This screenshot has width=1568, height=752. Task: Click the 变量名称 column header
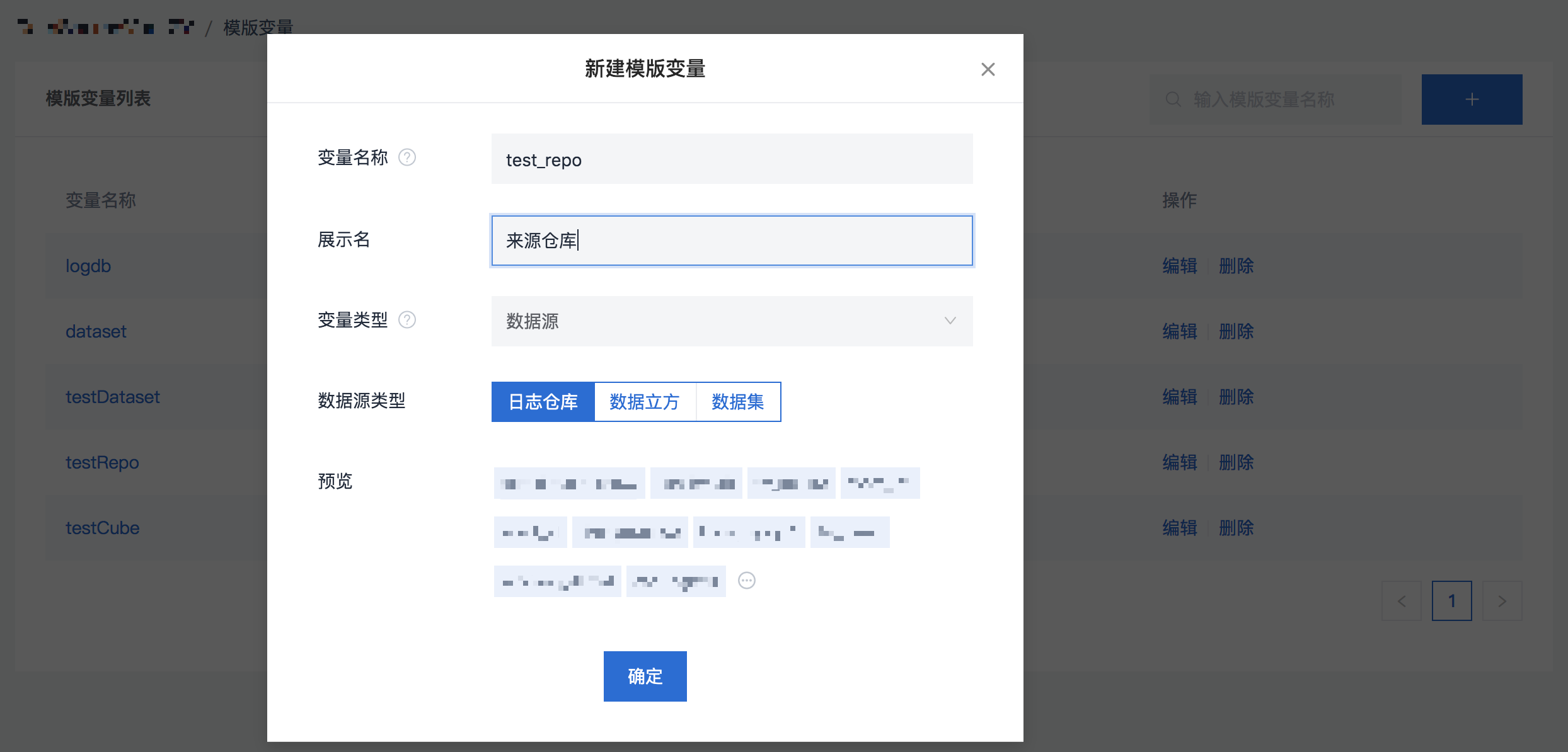[x=101, y=200]
